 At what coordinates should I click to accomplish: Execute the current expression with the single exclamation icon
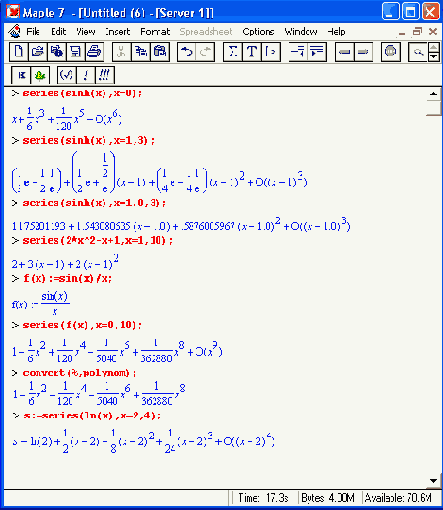pyautogui.click(x=86, y=75)
